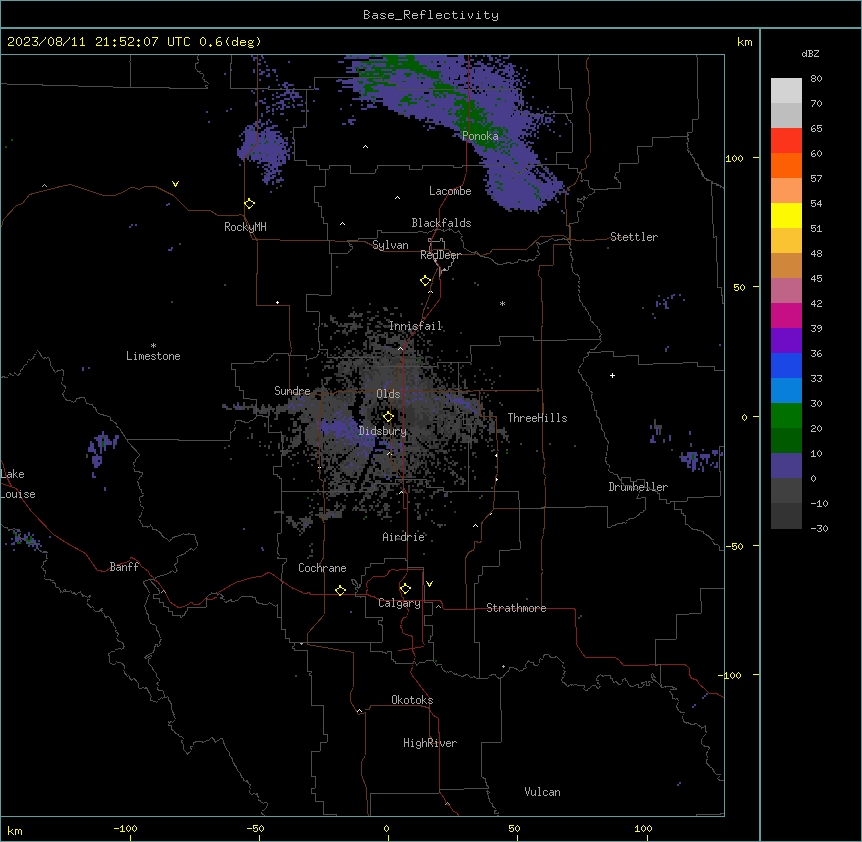Click the yellow diamond marker above Calgary label
This screenshot has height=842, width=862.
tap(405, 589)
